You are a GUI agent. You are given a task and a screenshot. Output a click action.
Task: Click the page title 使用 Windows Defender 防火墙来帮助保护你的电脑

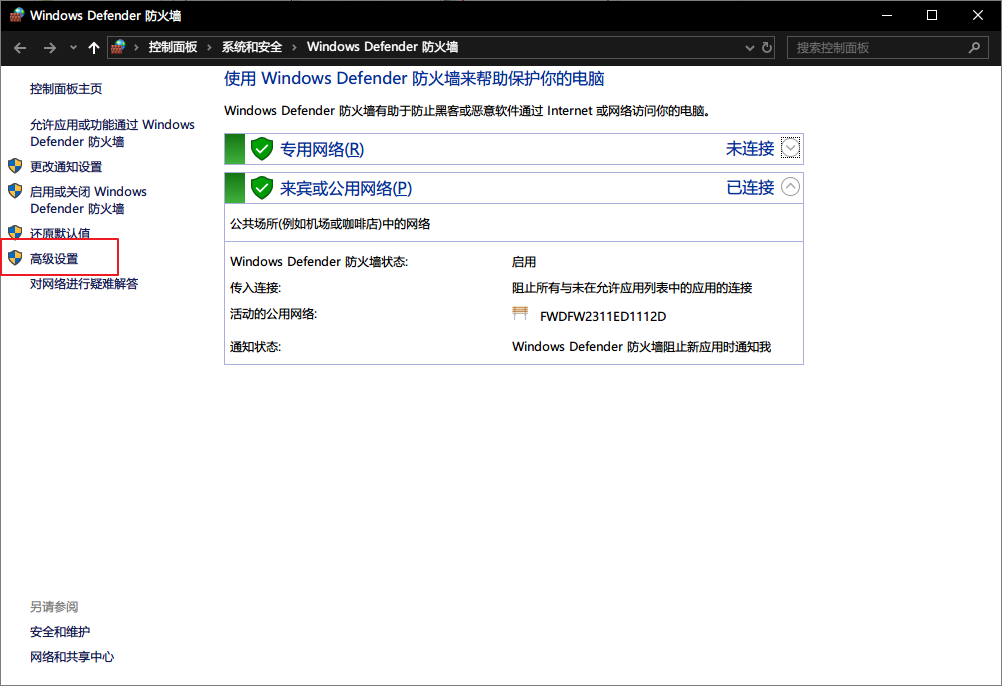414,79
